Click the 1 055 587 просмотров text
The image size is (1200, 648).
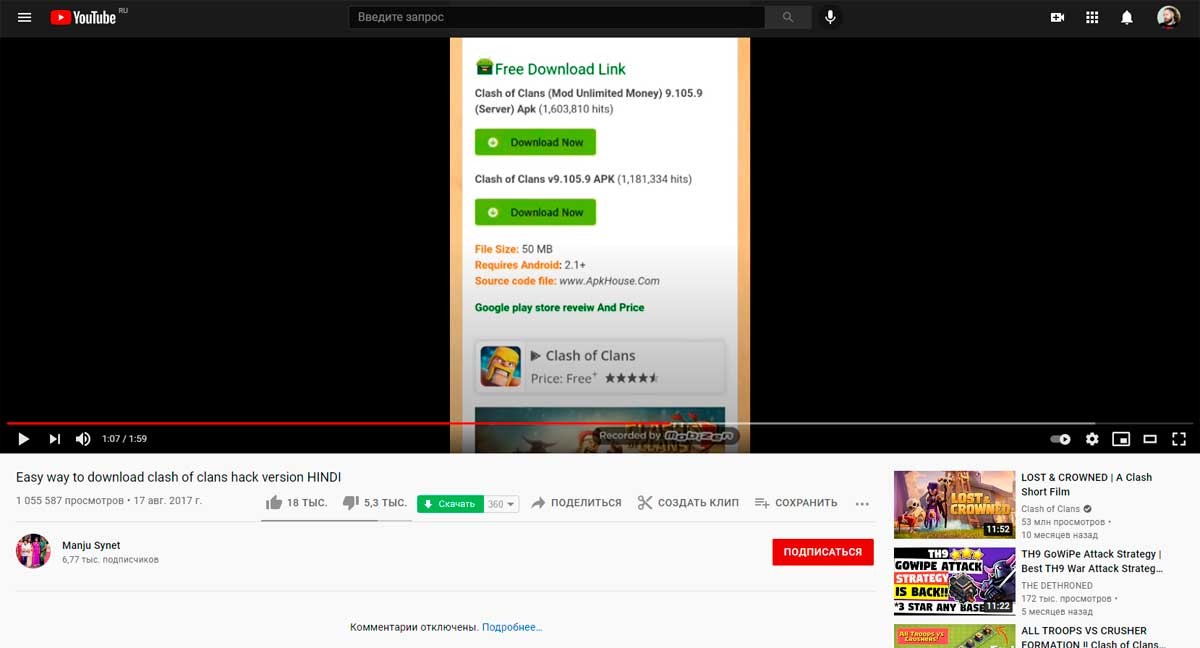coord(70,501)
